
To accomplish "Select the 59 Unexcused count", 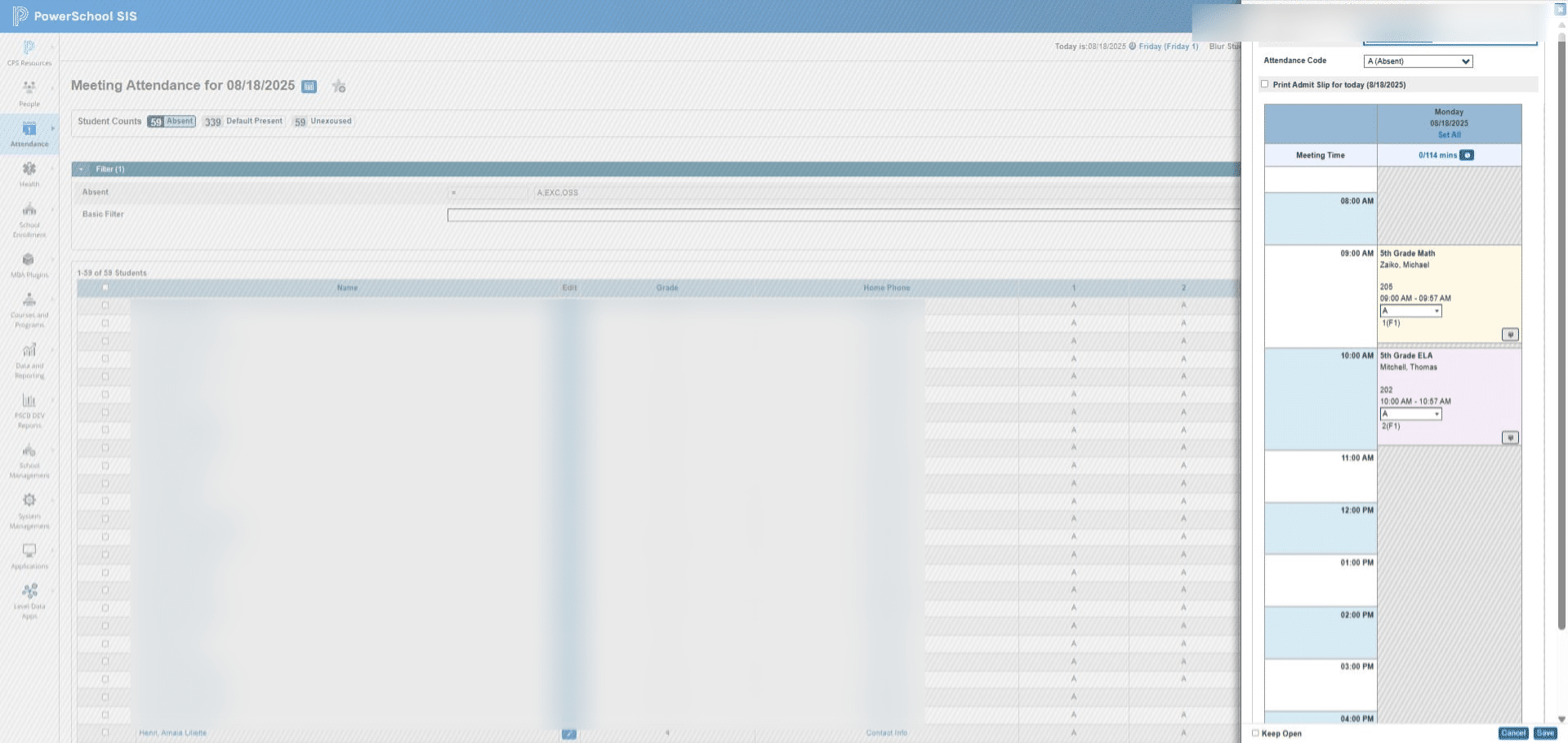I will click(x=323, y=122).
